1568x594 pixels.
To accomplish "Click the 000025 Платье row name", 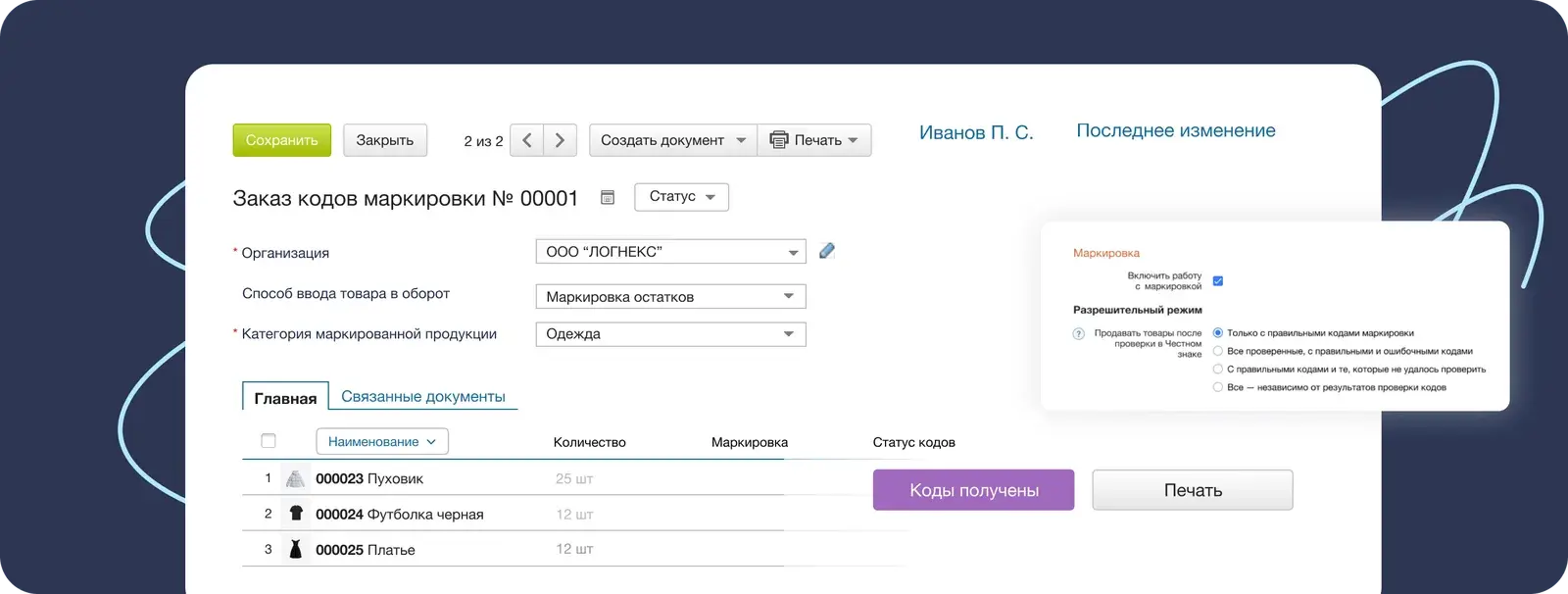I will [x=366, y=550].
